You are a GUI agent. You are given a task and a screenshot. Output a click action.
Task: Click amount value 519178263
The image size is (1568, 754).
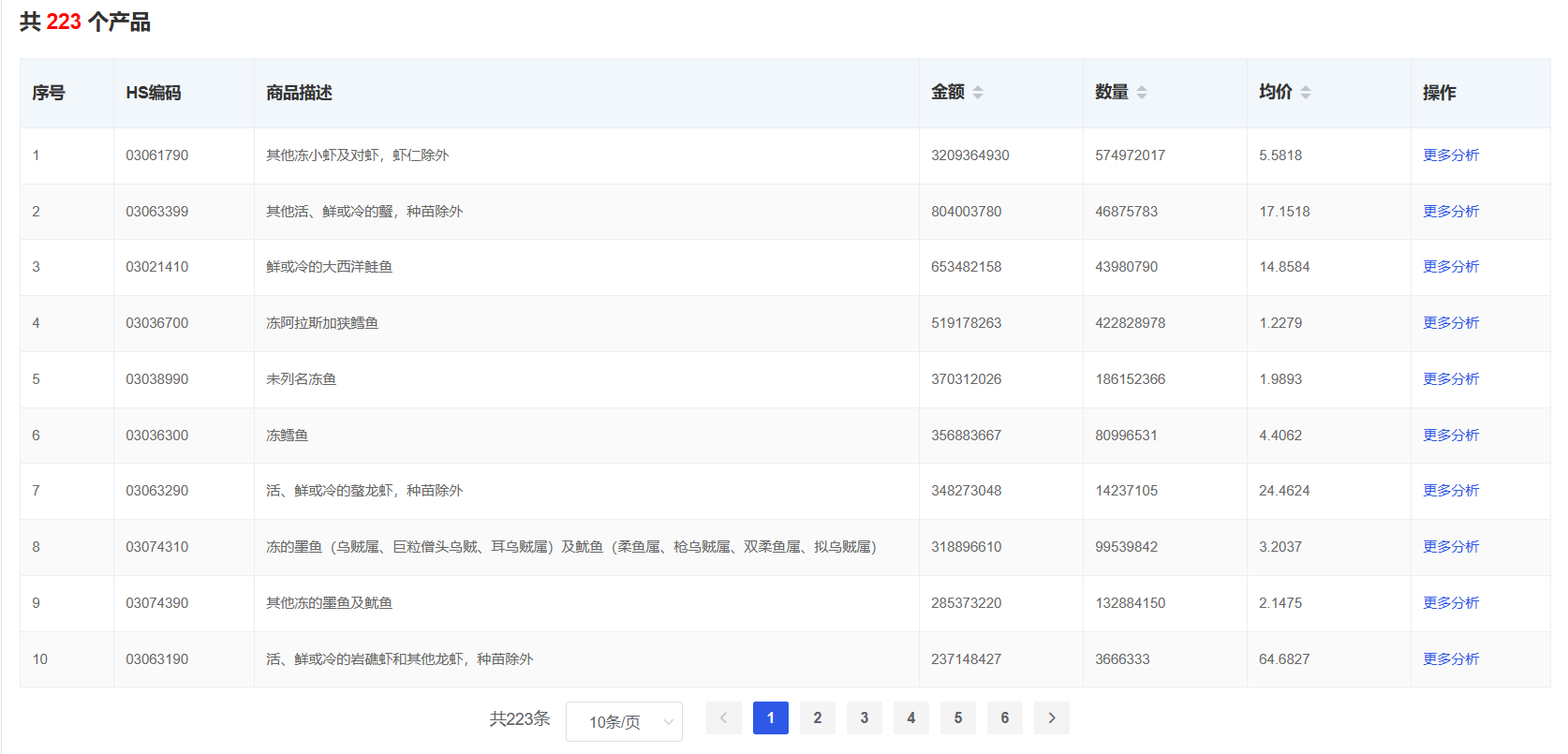click(x=967, y=323)
